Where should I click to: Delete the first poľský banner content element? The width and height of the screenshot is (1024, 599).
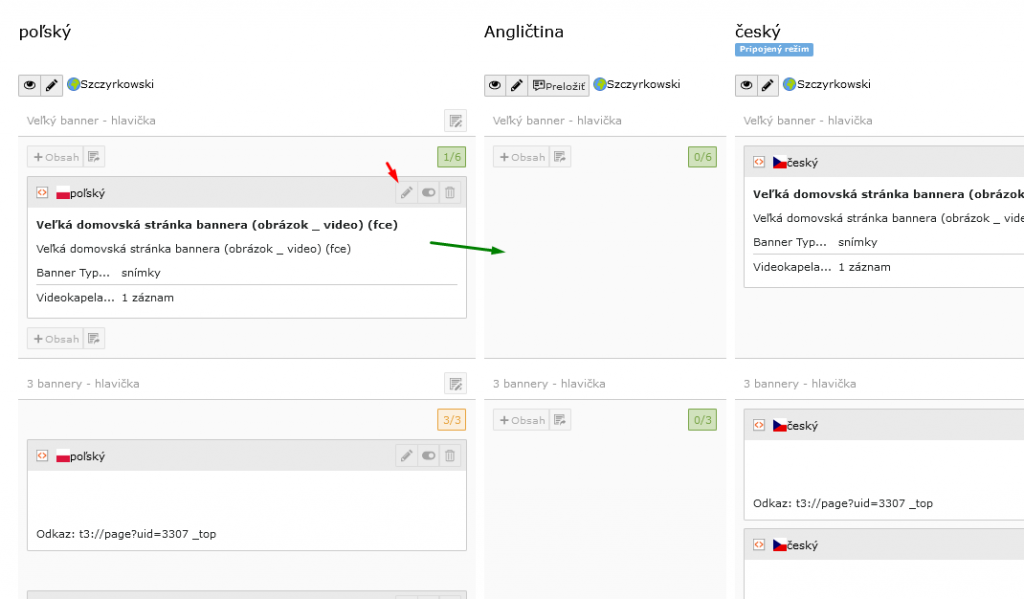(450, 193)
